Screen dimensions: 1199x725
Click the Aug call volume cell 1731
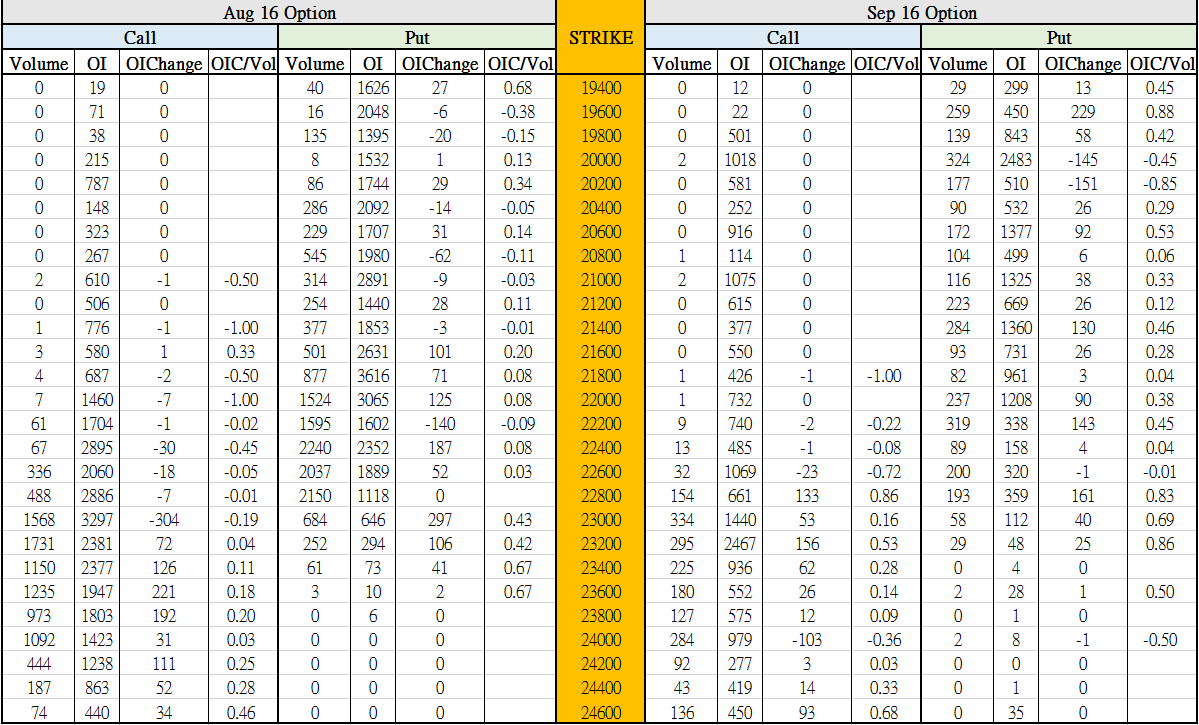39,544
